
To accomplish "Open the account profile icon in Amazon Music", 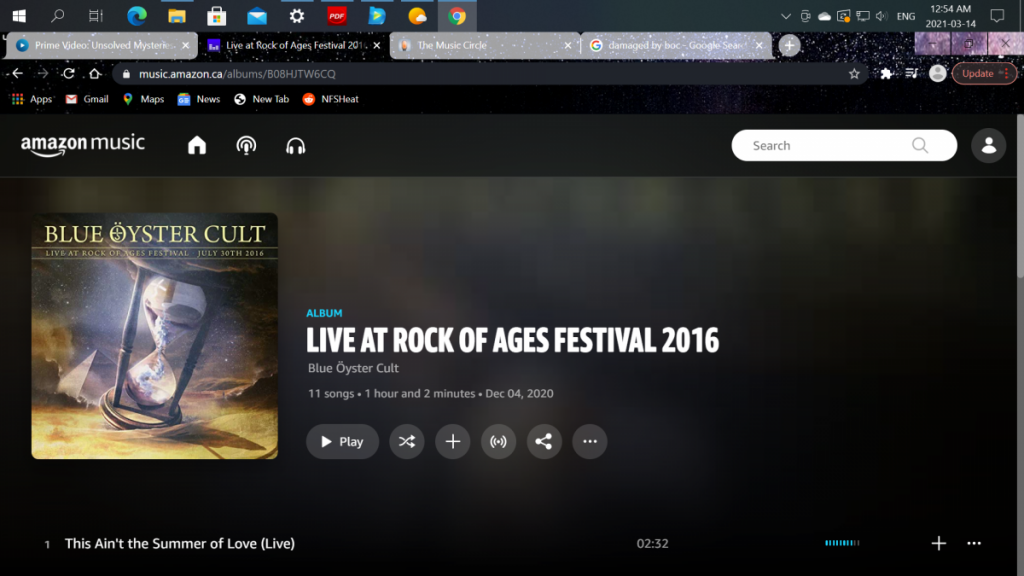I will (x=988, y=145).
